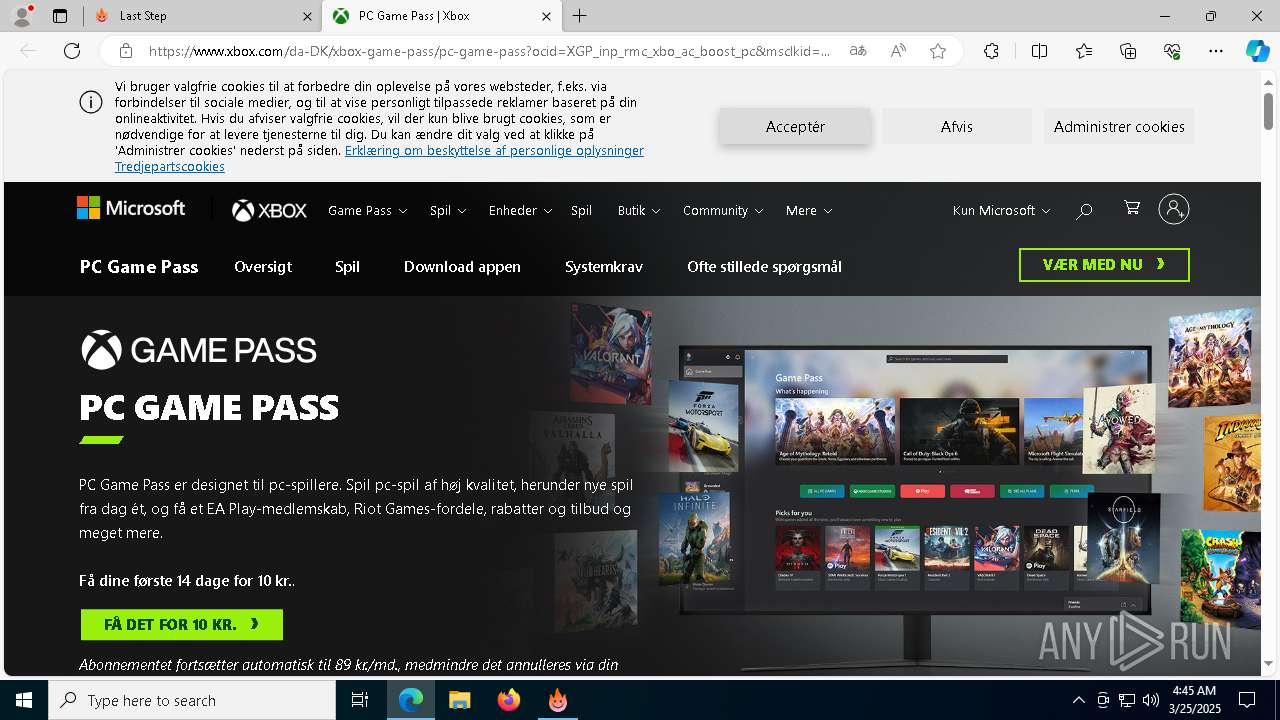
Task: Click the browser profile avatar icon
Action: pyautogui.click(x=22, y=16)
